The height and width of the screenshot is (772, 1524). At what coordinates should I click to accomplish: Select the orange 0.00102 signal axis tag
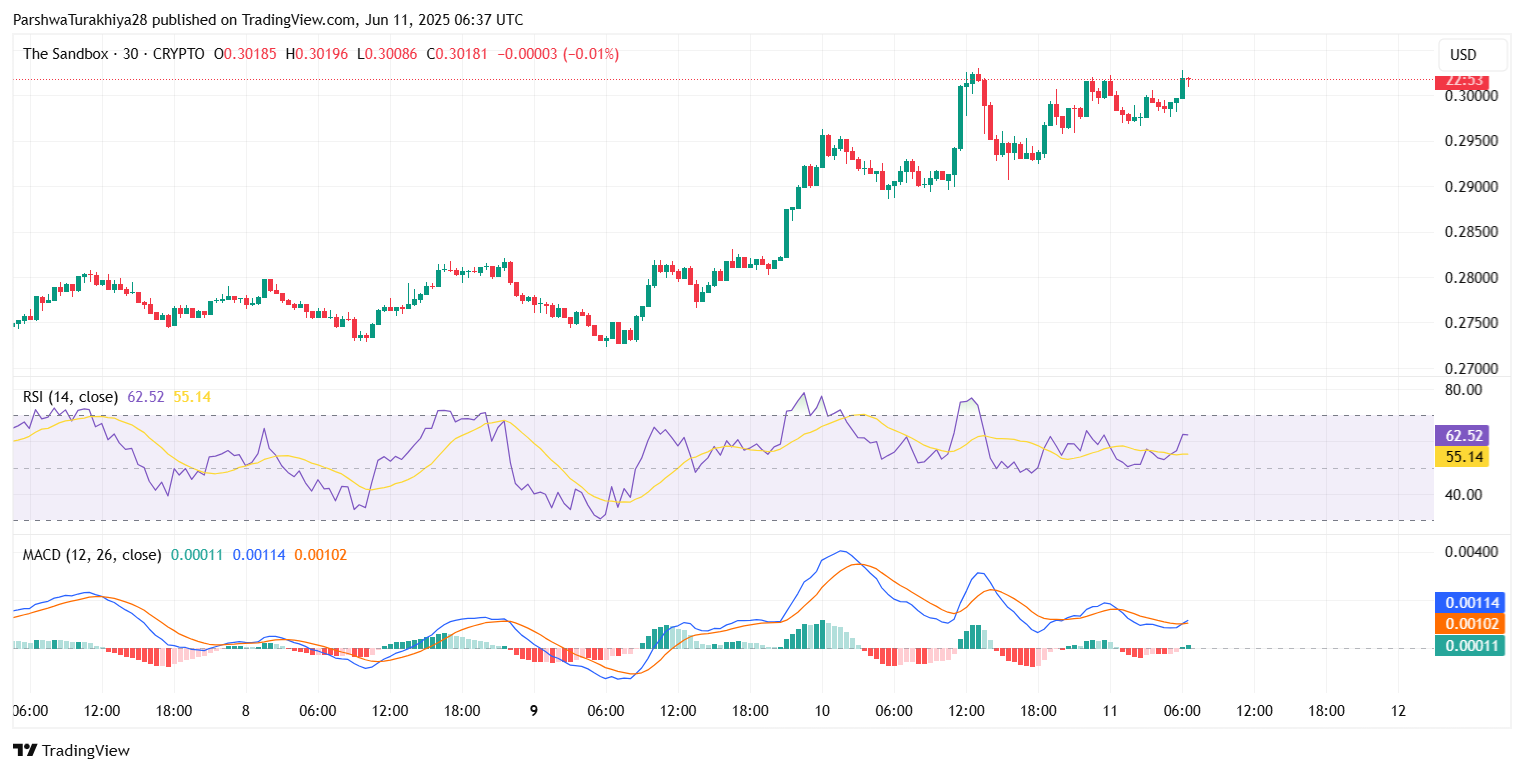(1469, 624)
